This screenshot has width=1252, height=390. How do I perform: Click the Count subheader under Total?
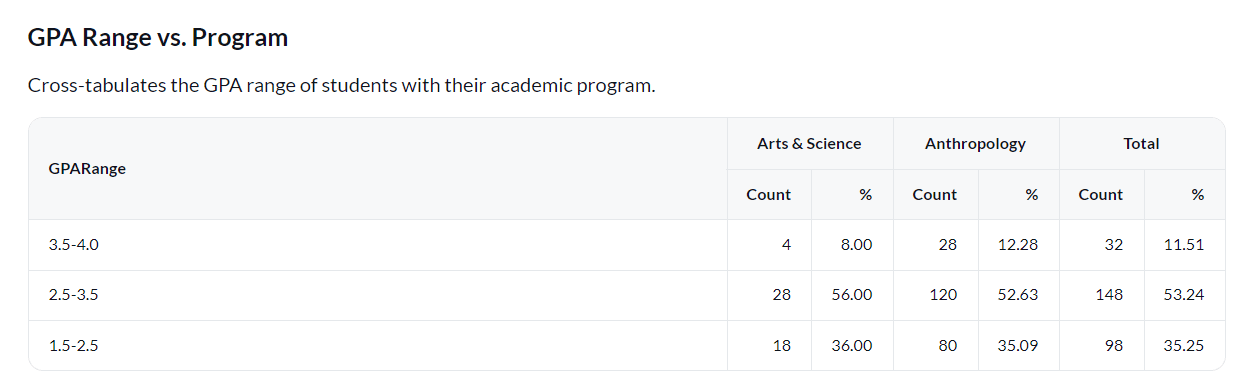click(x=1101, y=195)
